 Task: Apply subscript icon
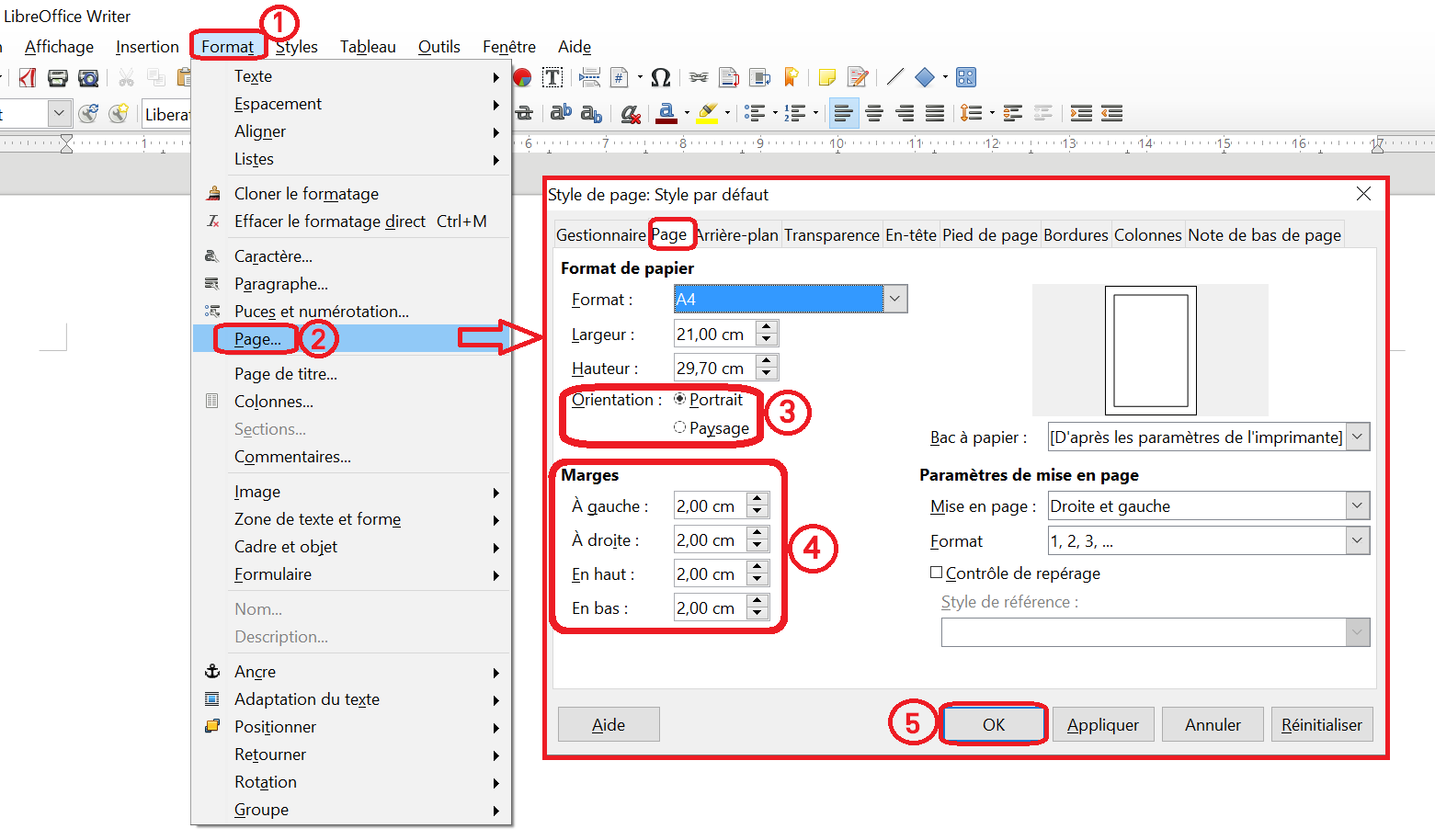591,113
